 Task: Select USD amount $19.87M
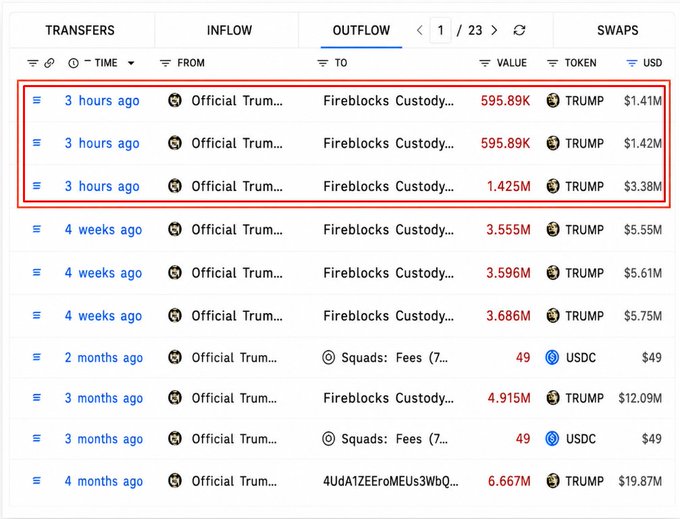pos(640,481)
